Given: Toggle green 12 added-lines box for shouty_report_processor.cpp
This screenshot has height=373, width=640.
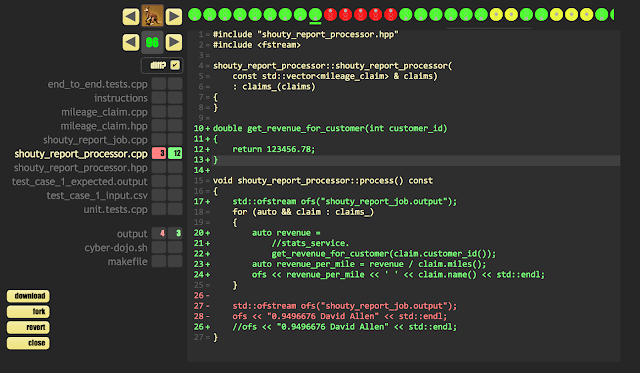Looking at the screenshot, I should (x=175, y=153).
